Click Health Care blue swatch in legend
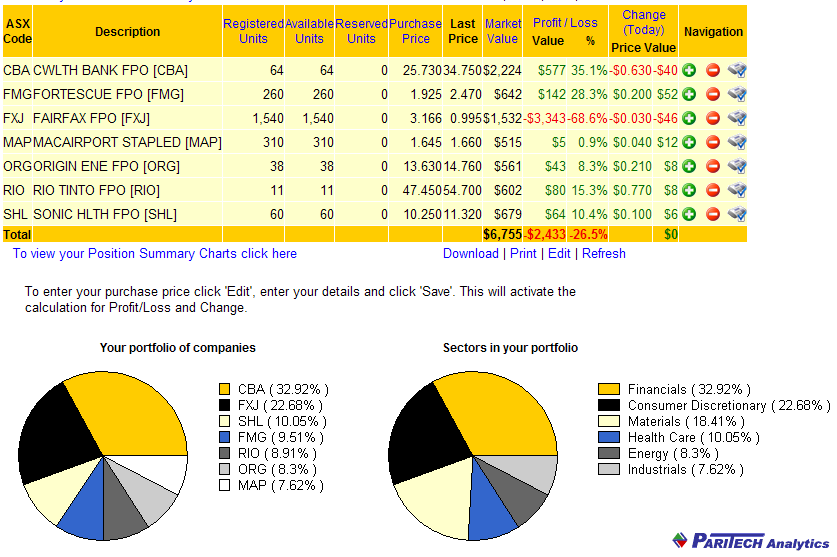Viewport: 837px width, 557px height. click(x=609, y=437)
